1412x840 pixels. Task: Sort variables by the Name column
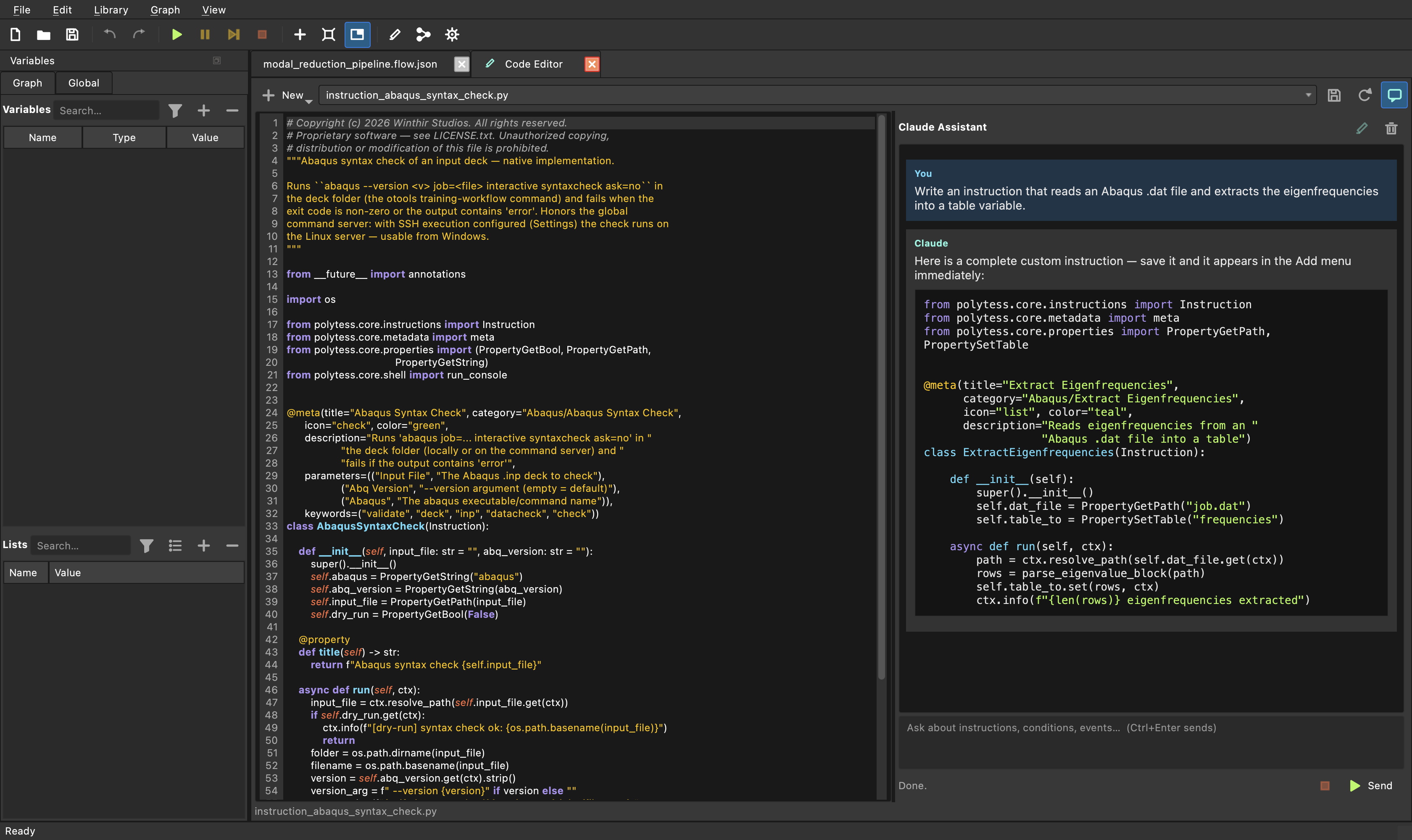point(42,137)
